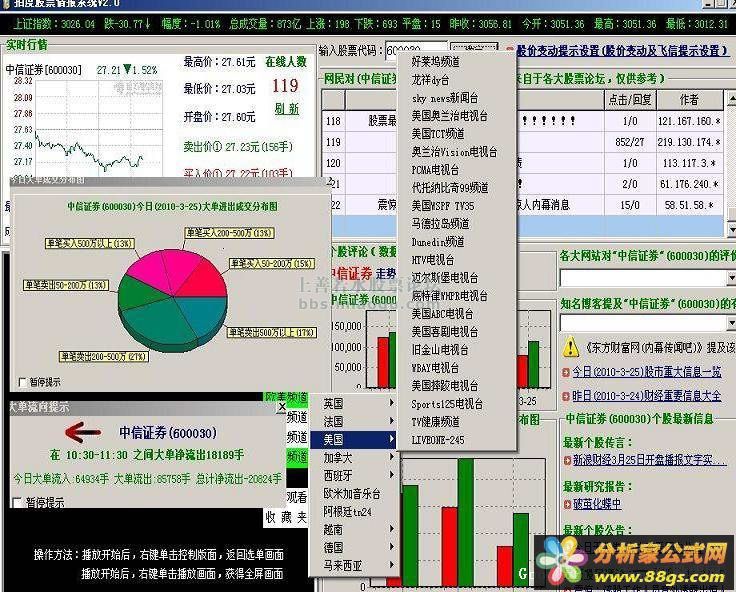Click pie label 单笔卖出200-500万(27%)
736x592 pixels.
coord(104,357)
